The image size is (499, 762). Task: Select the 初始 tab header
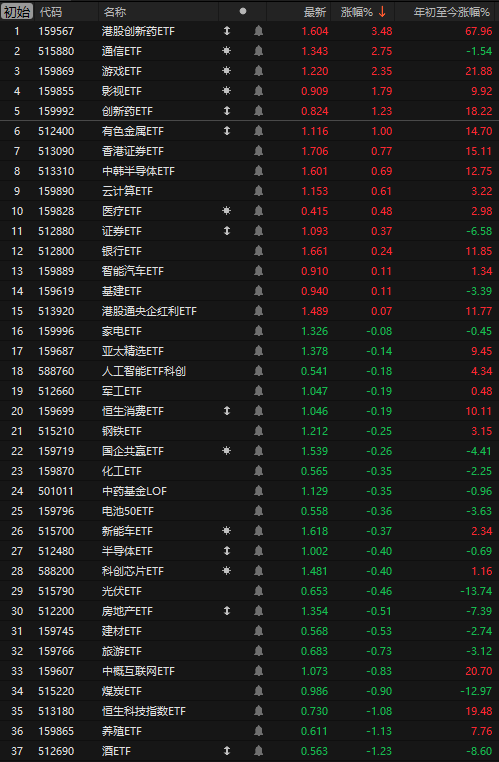17,12
